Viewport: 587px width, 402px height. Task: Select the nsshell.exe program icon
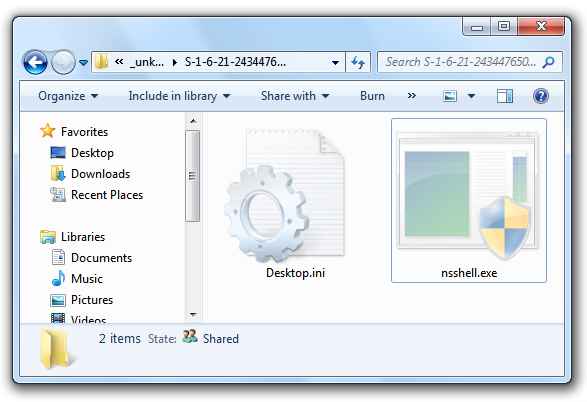468,195
